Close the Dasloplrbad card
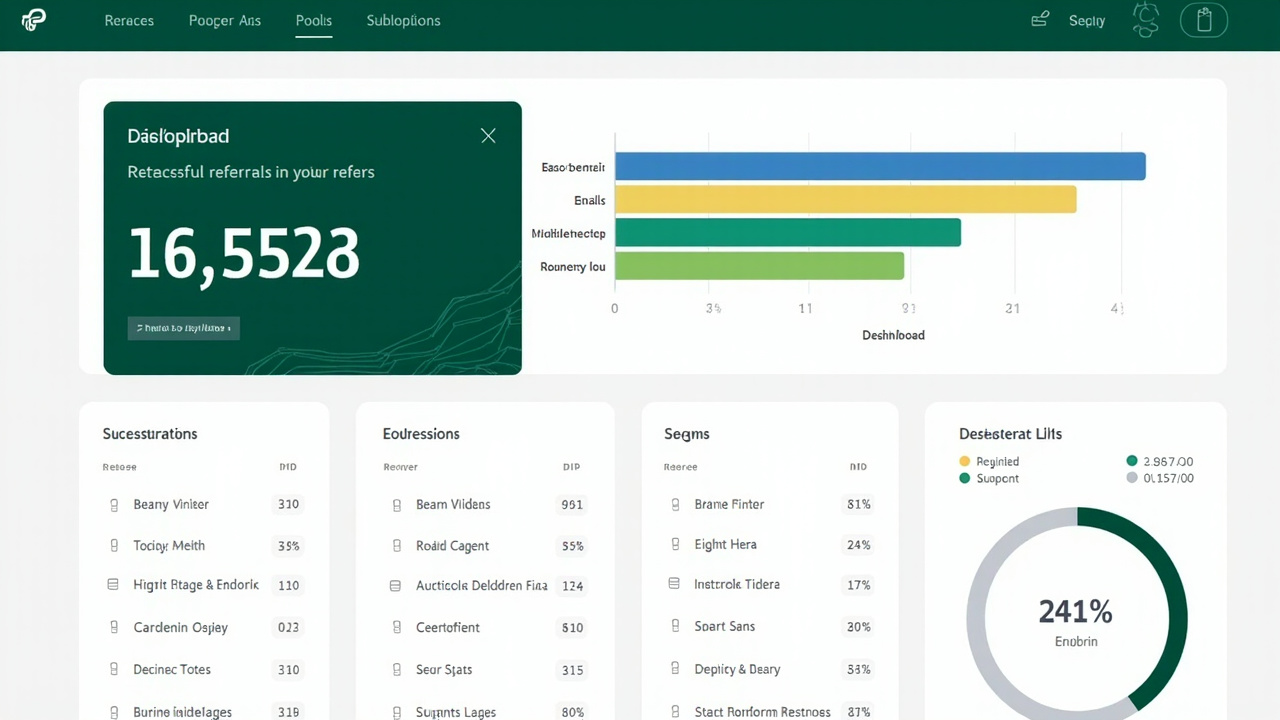Screen dimensions: 1280x720 coord(488,135)
